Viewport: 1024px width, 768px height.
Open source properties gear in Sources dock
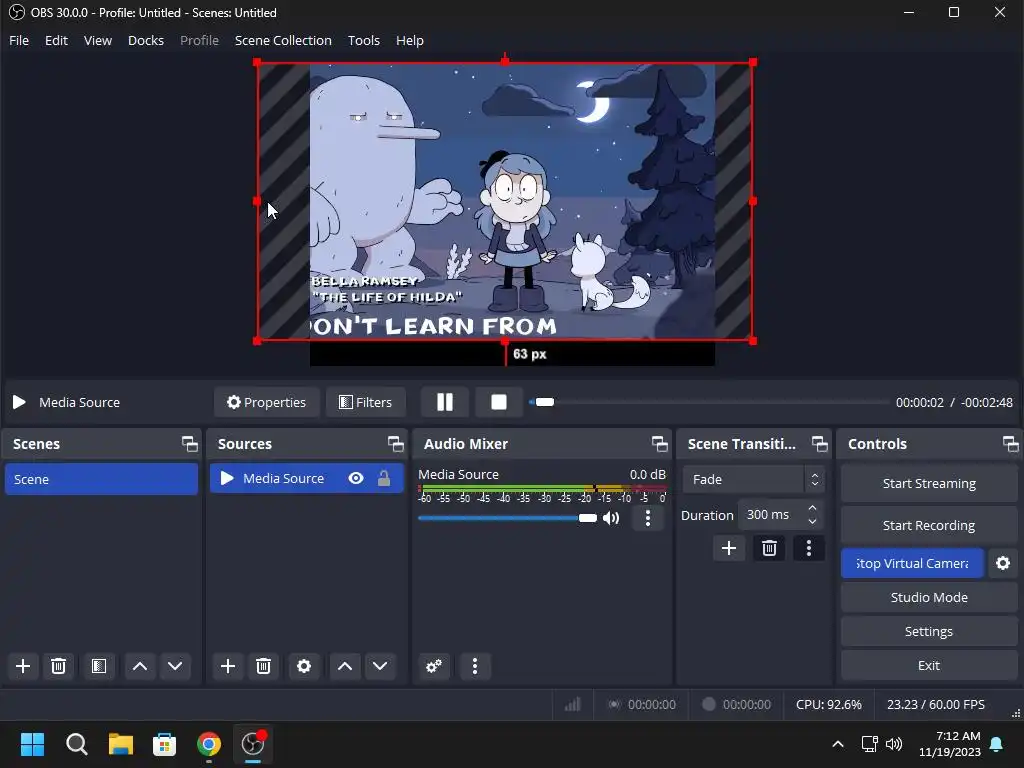pos(304,666)
